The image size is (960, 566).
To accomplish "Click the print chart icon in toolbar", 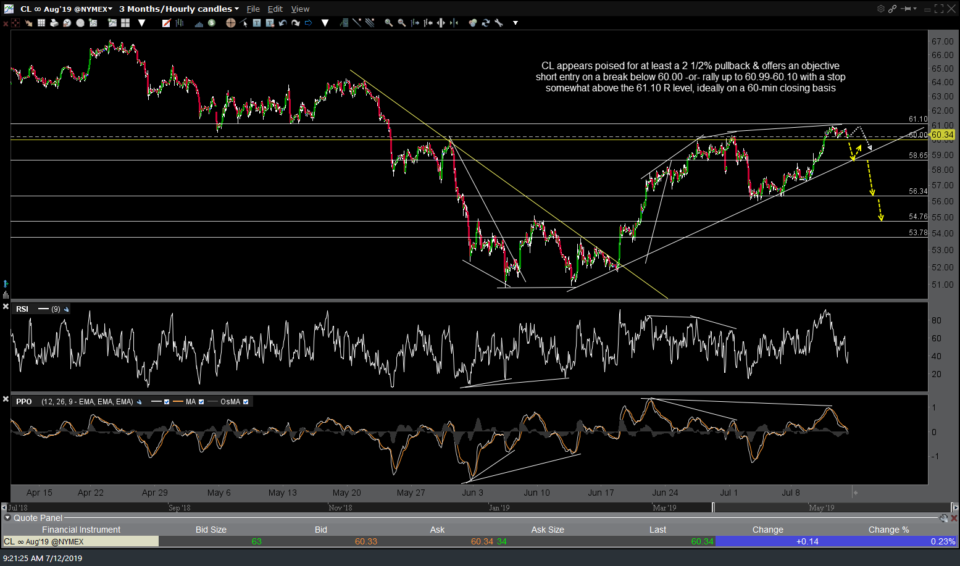I will [54, 23].
